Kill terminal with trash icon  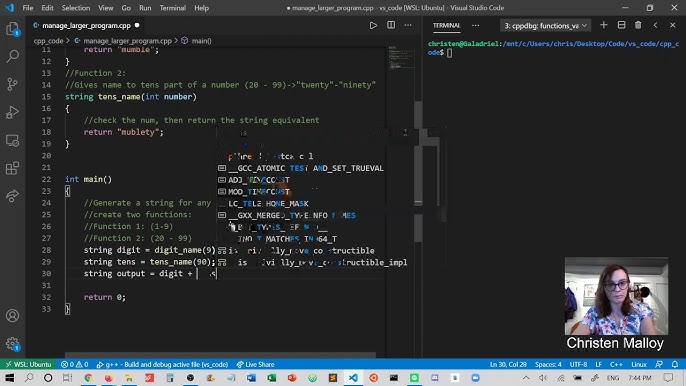click(x=638, y=25)
